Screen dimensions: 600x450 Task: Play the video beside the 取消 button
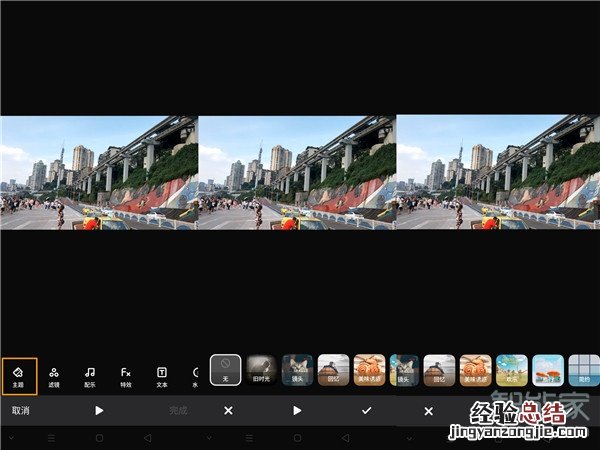click(99, 411)
